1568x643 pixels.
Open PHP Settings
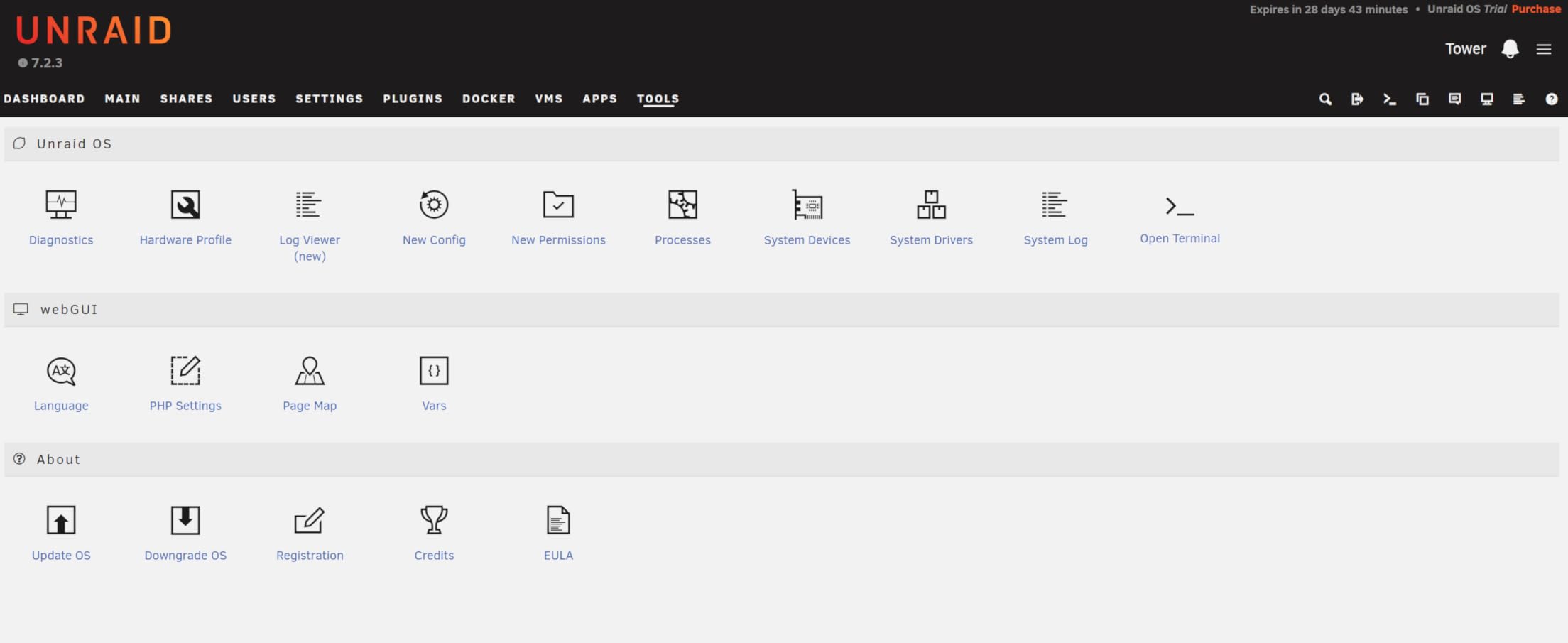(185, 384)
